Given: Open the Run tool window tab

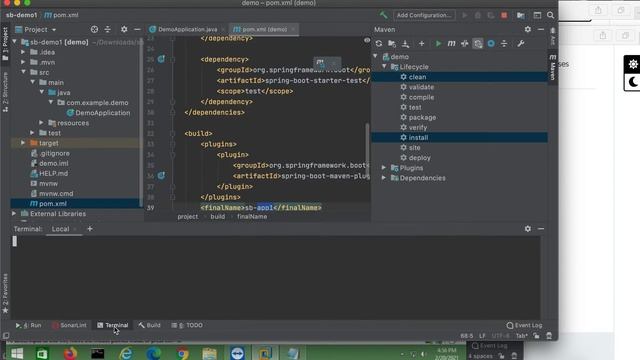Looking at the screenshot, I should (x=29, y=325).
